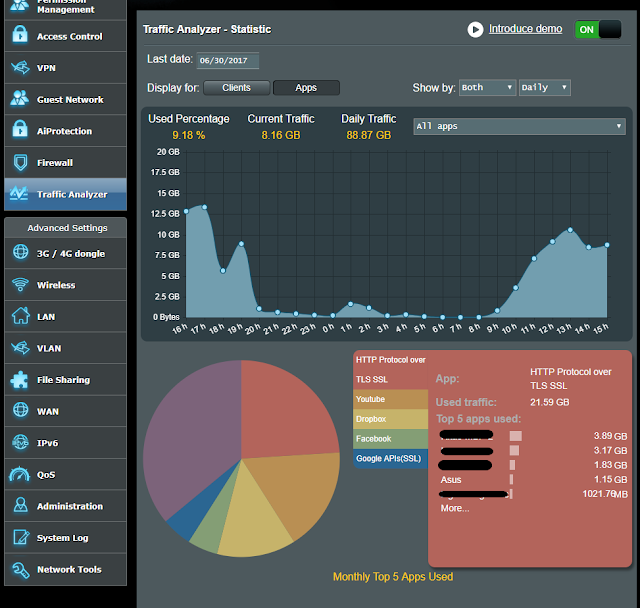Turn off the Traffic Analyzer ON switch

(x=598, y=29)
